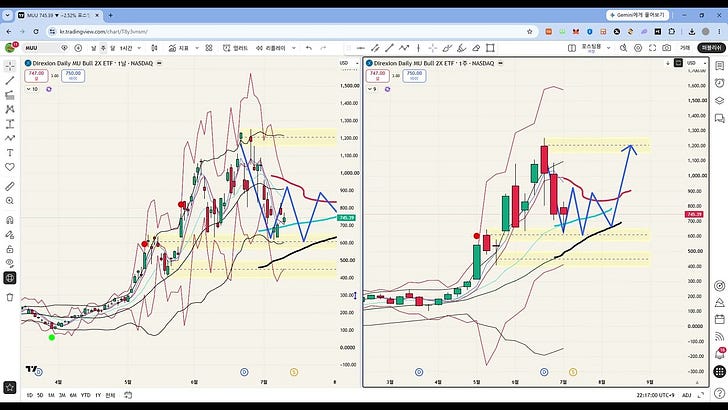Image resolution: width=728 pixels, height=410 pixels.
Task: Select the rectangle drawing tool in top toolbar
Action: (x=490, y=48)
